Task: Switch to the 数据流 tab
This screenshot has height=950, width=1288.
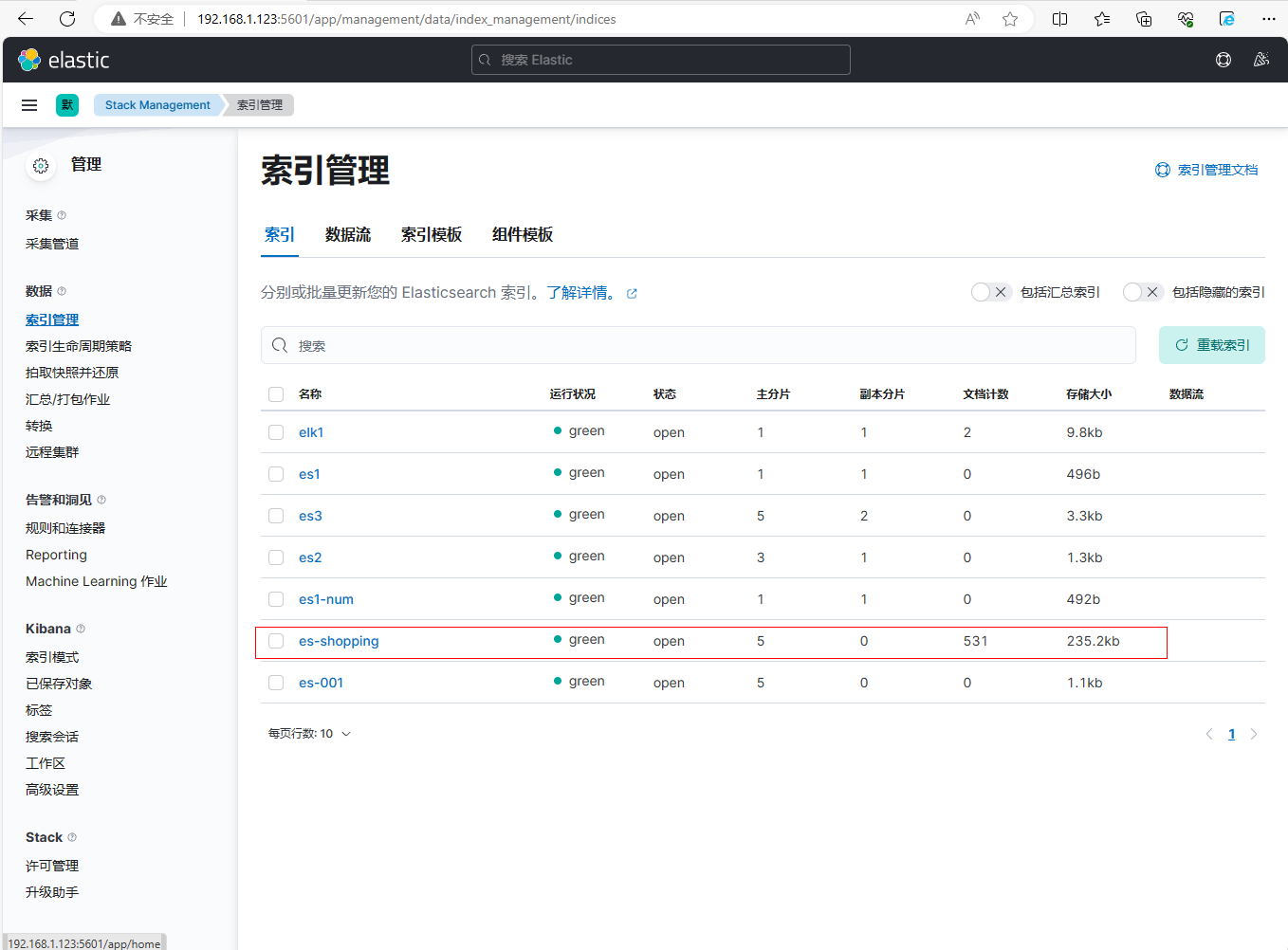Action: click(347, 235)
